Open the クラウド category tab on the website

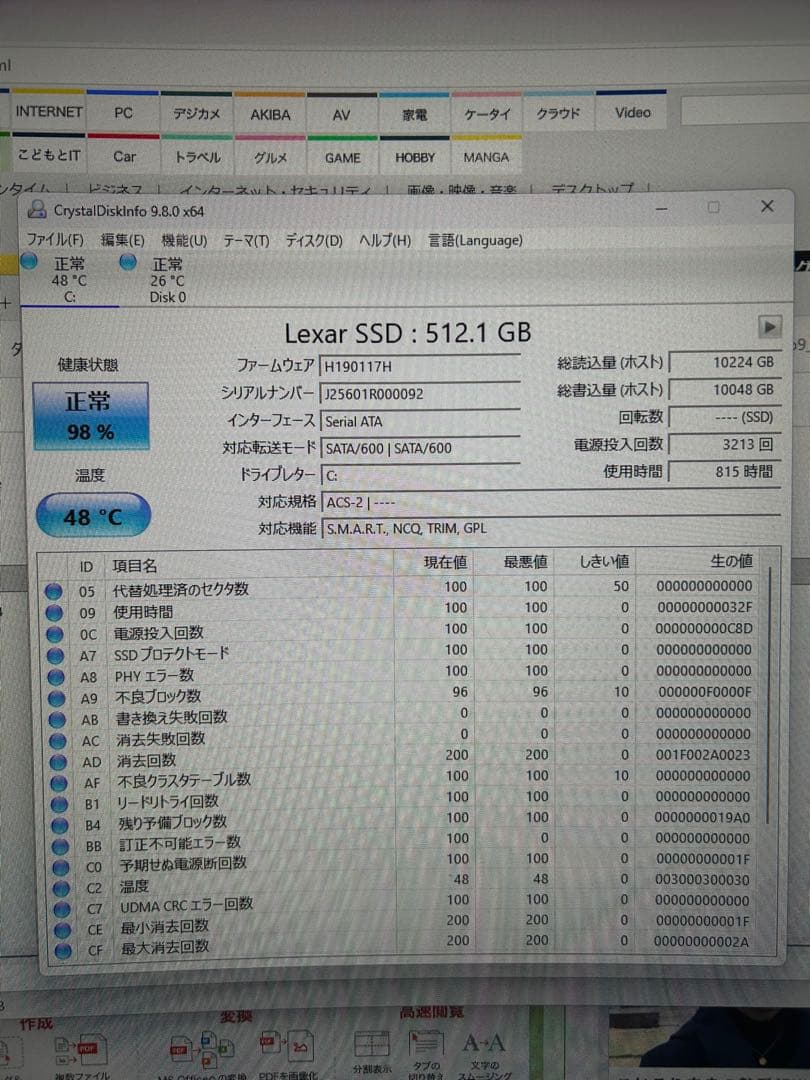click(559, 113)
